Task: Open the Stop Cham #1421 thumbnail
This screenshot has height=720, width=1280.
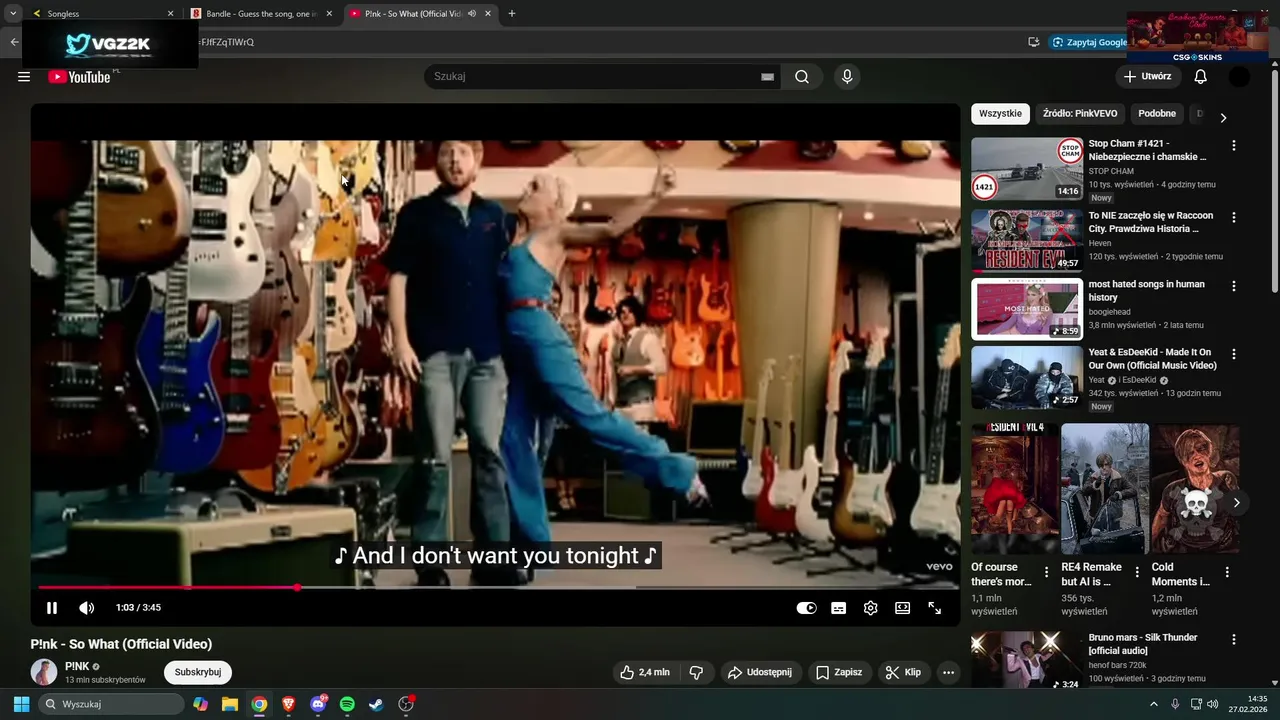Action: tap(1027, 169)
